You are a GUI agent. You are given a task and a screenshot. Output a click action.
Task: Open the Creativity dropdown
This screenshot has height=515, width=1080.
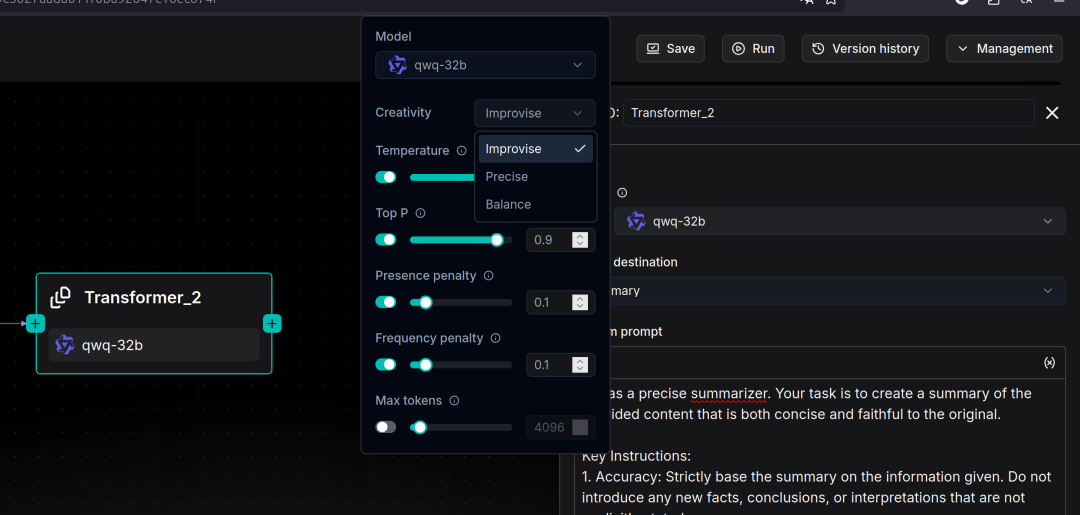pyautogui.click(x=534, y=114)
